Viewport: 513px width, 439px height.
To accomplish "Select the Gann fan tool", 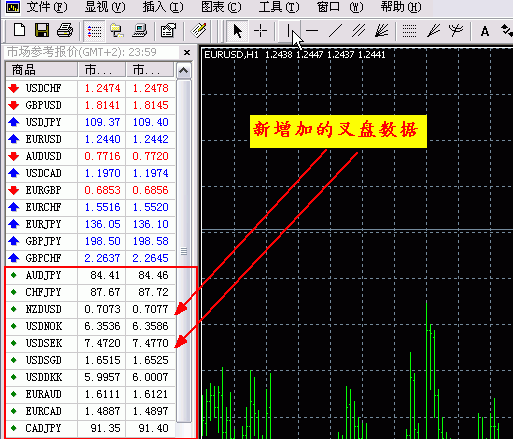I will (x=382, y=31).
